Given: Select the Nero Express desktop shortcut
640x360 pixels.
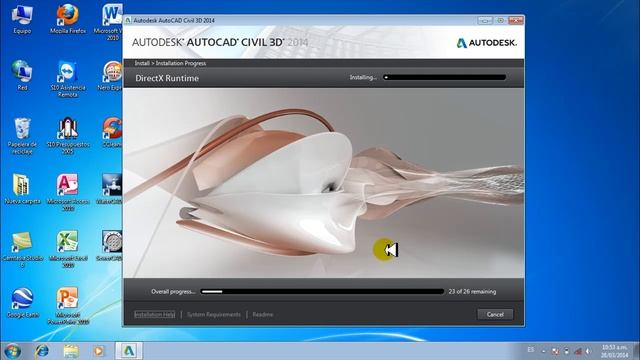Looking at the screenshot, I should pos(111,76).
